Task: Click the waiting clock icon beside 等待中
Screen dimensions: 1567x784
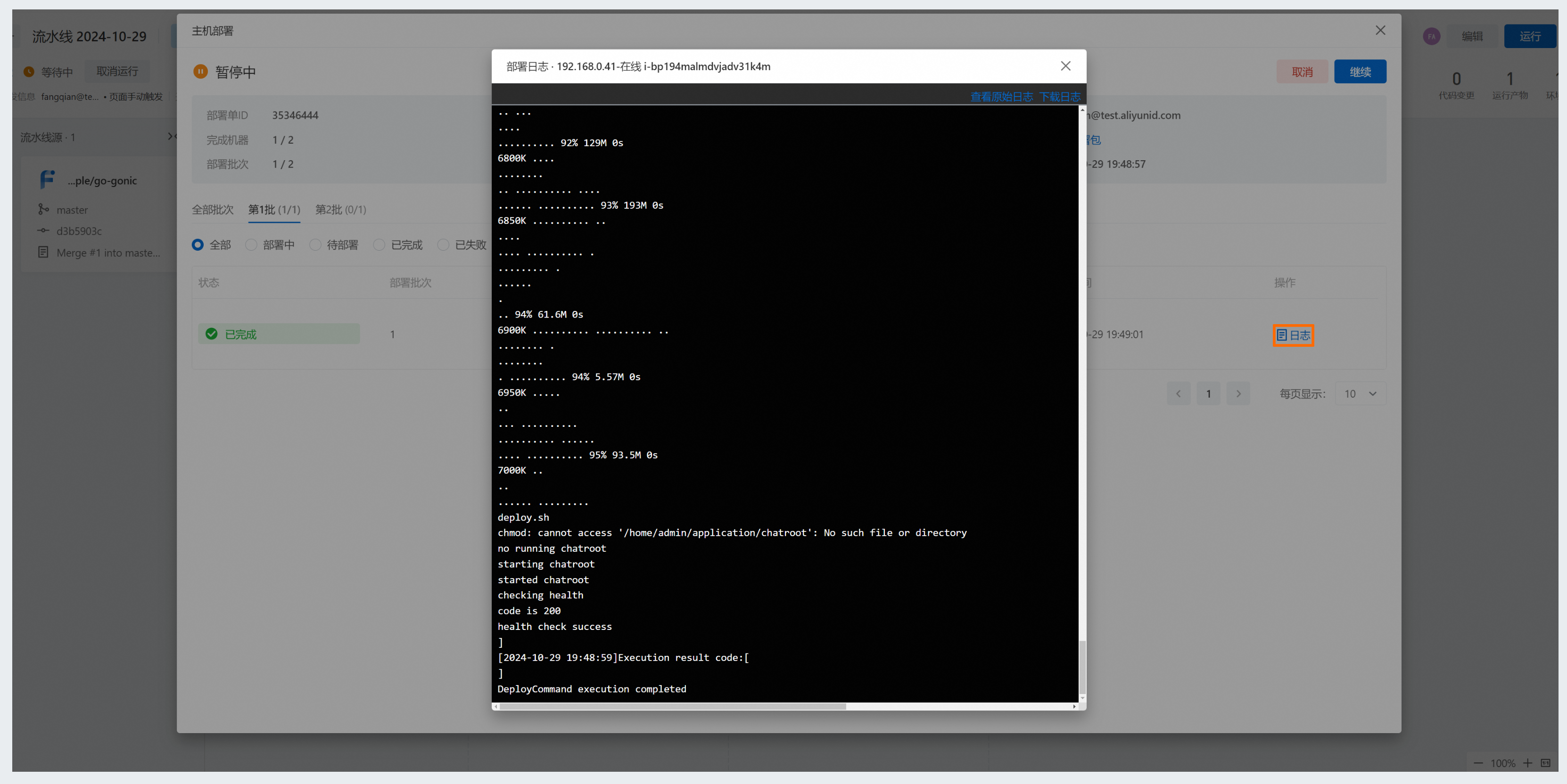Action: coord(29,72)
